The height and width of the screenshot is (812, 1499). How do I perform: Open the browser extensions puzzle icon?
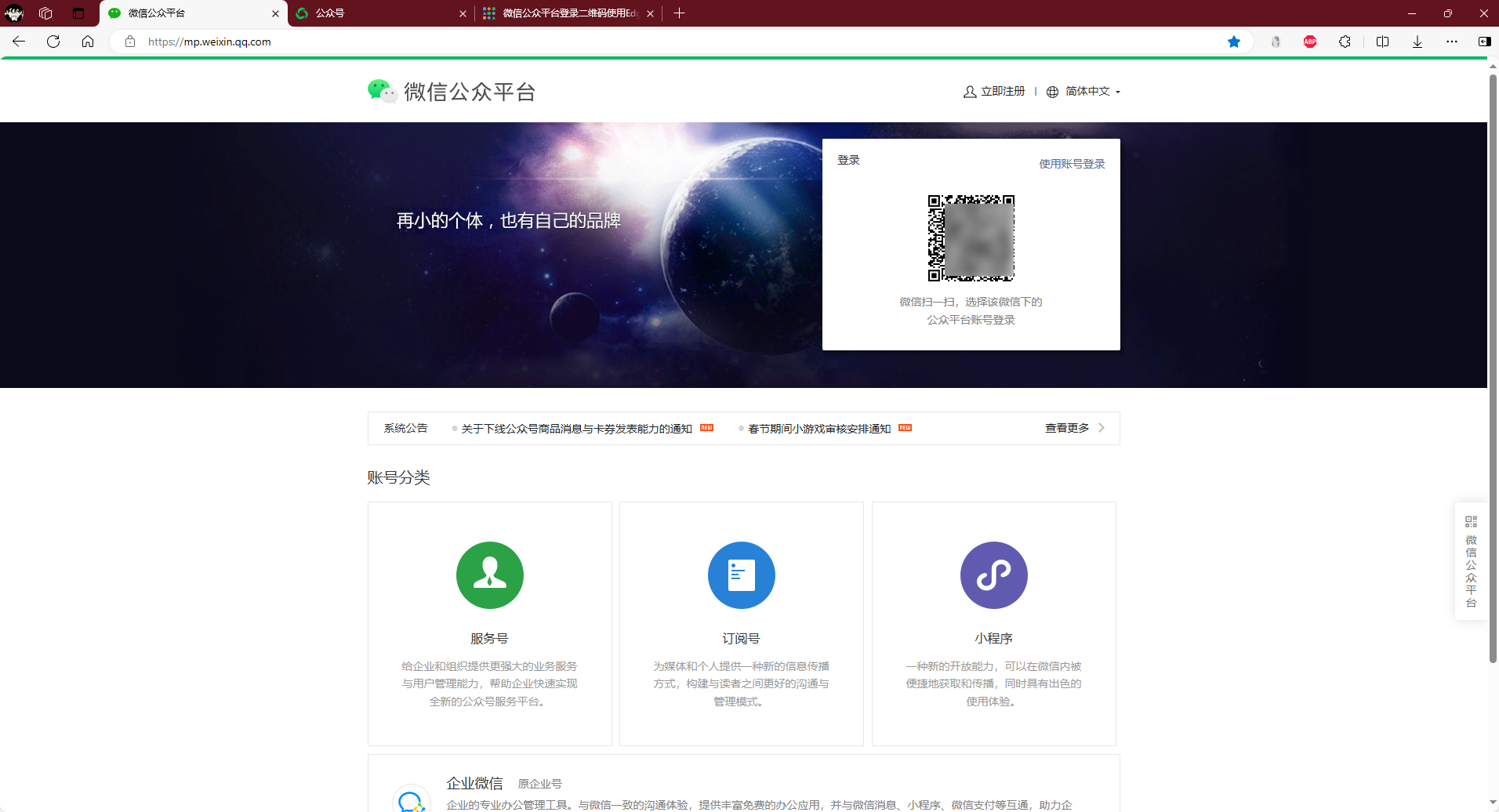[1345, 42]
